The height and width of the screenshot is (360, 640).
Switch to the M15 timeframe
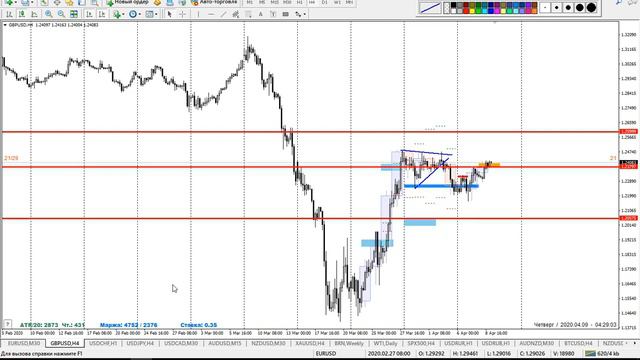click(x=275, y=2)
